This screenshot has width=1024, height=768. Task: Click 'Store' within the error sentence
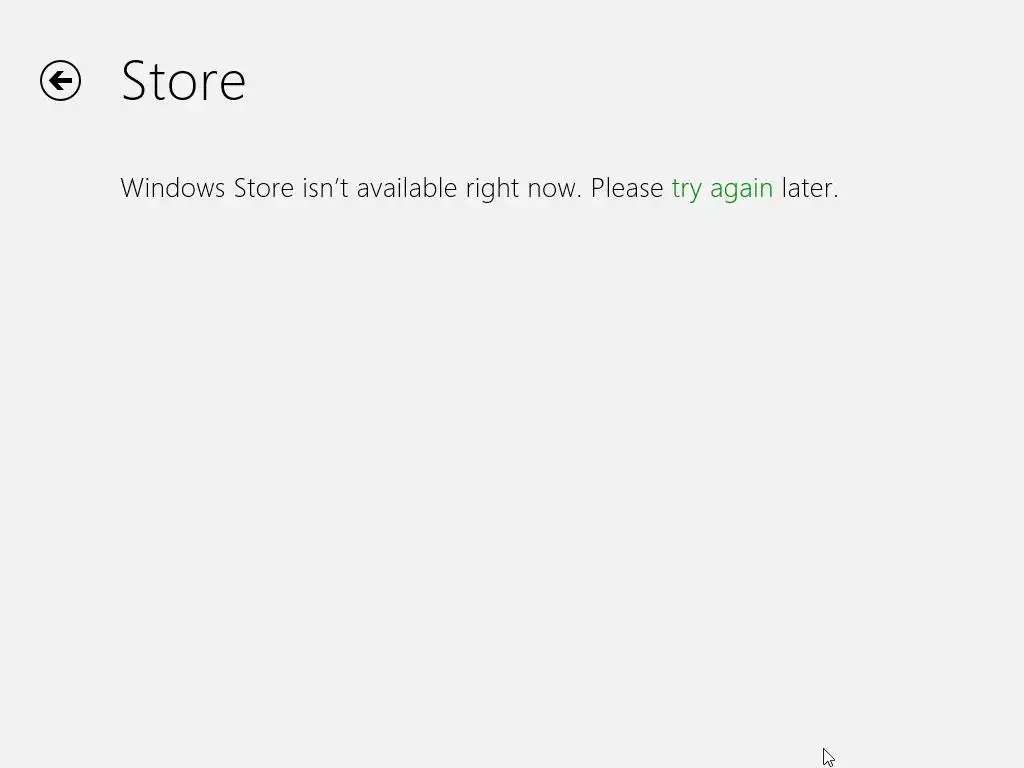(264, 188)
